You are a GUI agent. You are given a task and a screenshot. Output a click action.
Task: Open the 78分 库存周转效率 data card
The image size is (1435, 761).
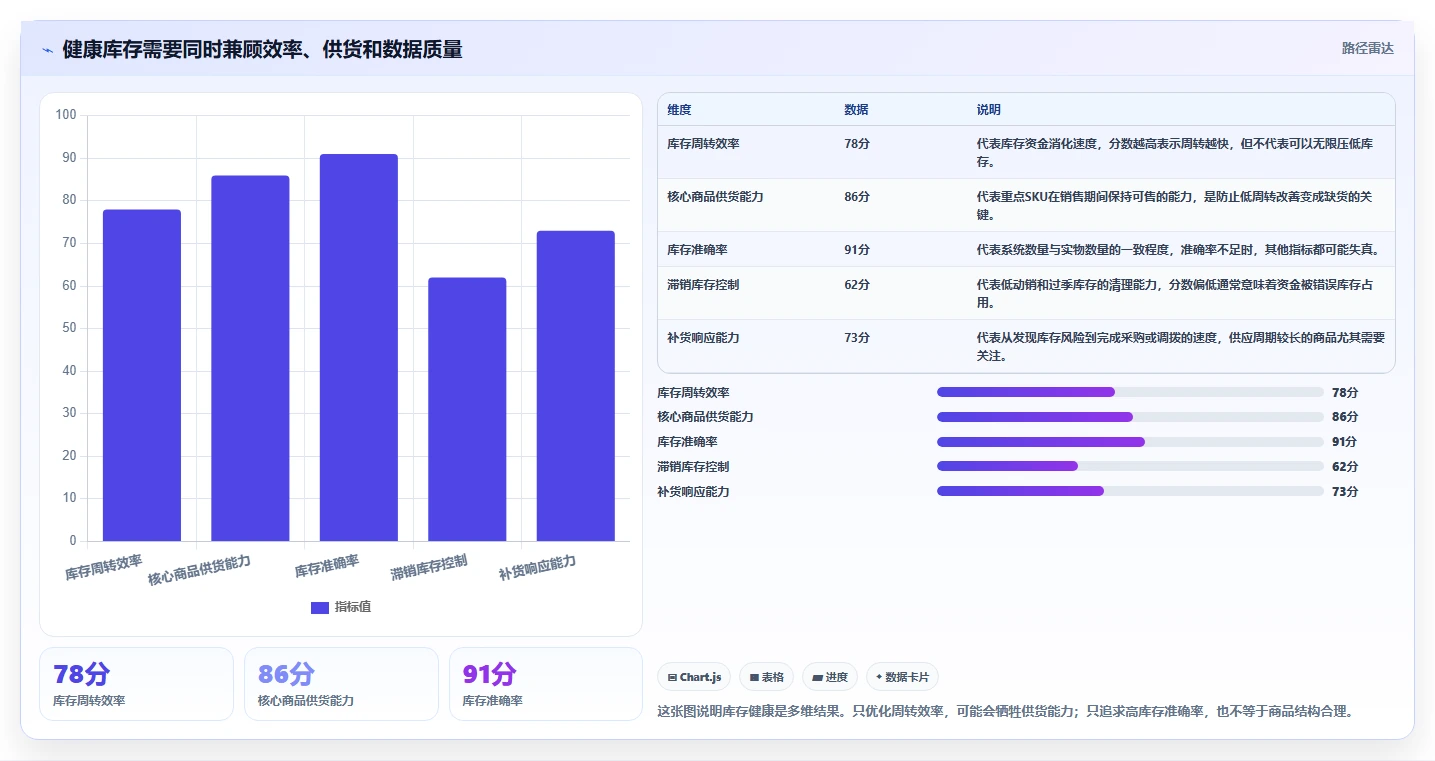pos(136,684)
